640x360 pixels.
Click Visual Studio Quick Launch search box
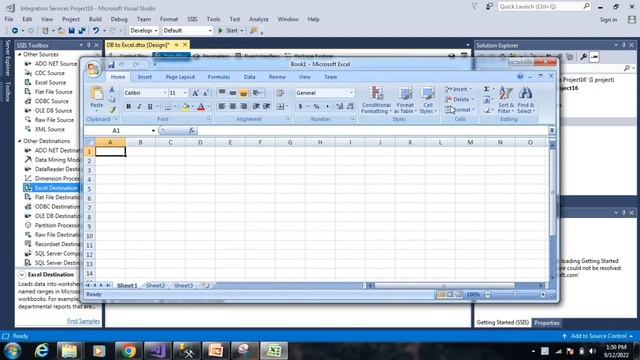544,7
